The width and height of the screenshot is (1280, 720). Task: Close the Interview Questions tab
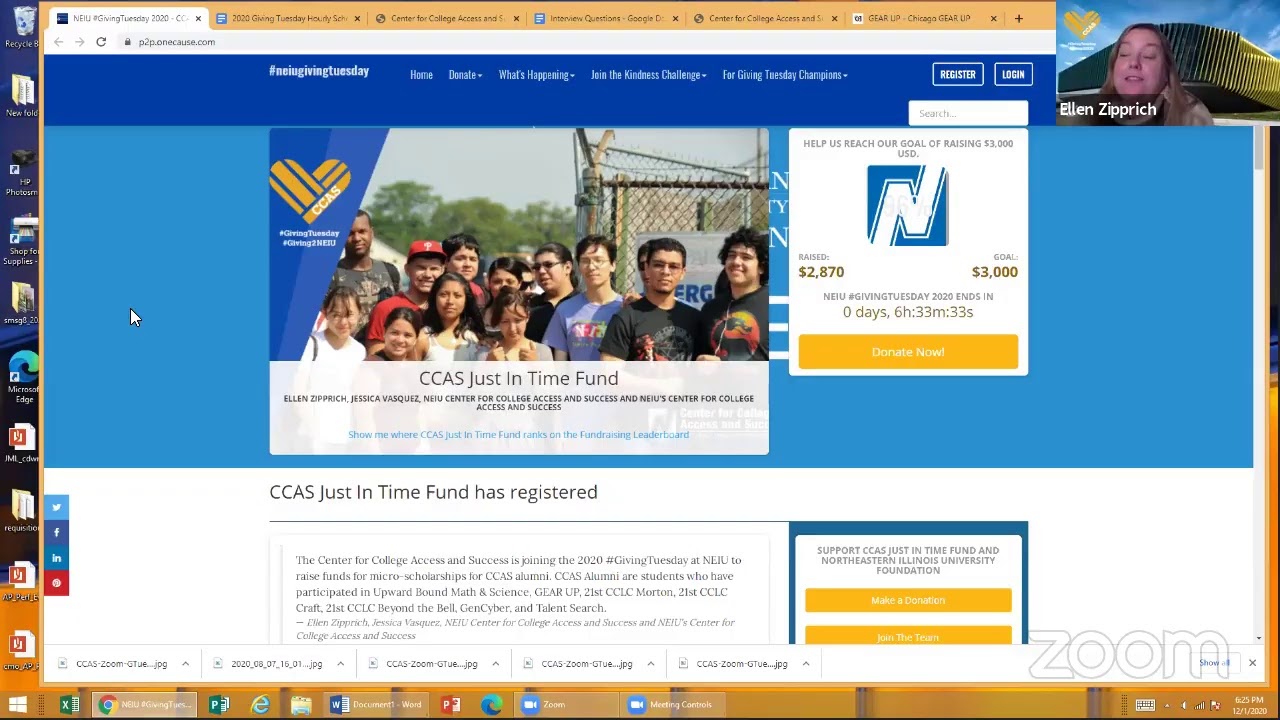[675, 18]
